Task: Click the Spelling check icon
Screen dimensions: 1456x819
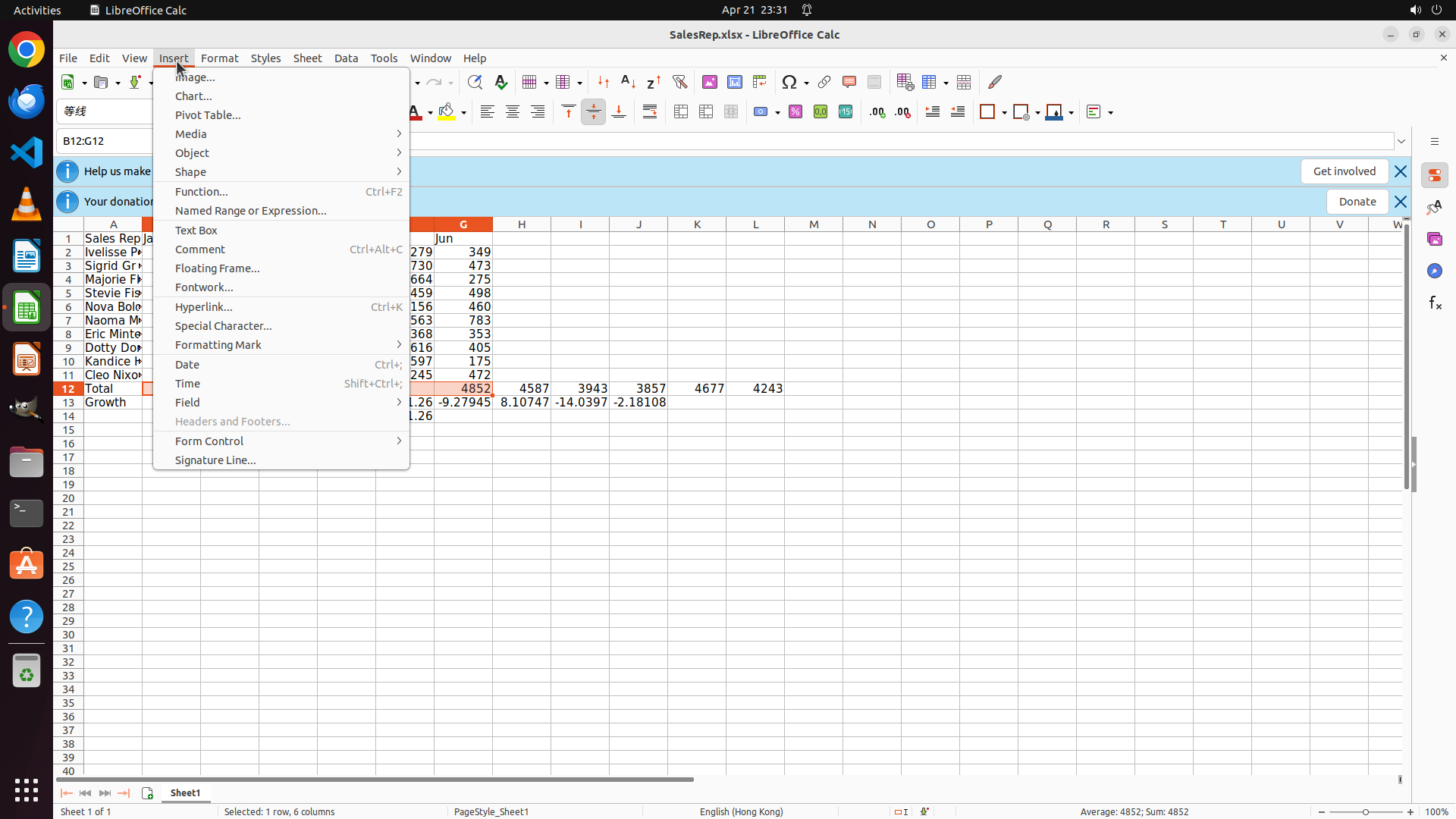Action: click(501, 82)
